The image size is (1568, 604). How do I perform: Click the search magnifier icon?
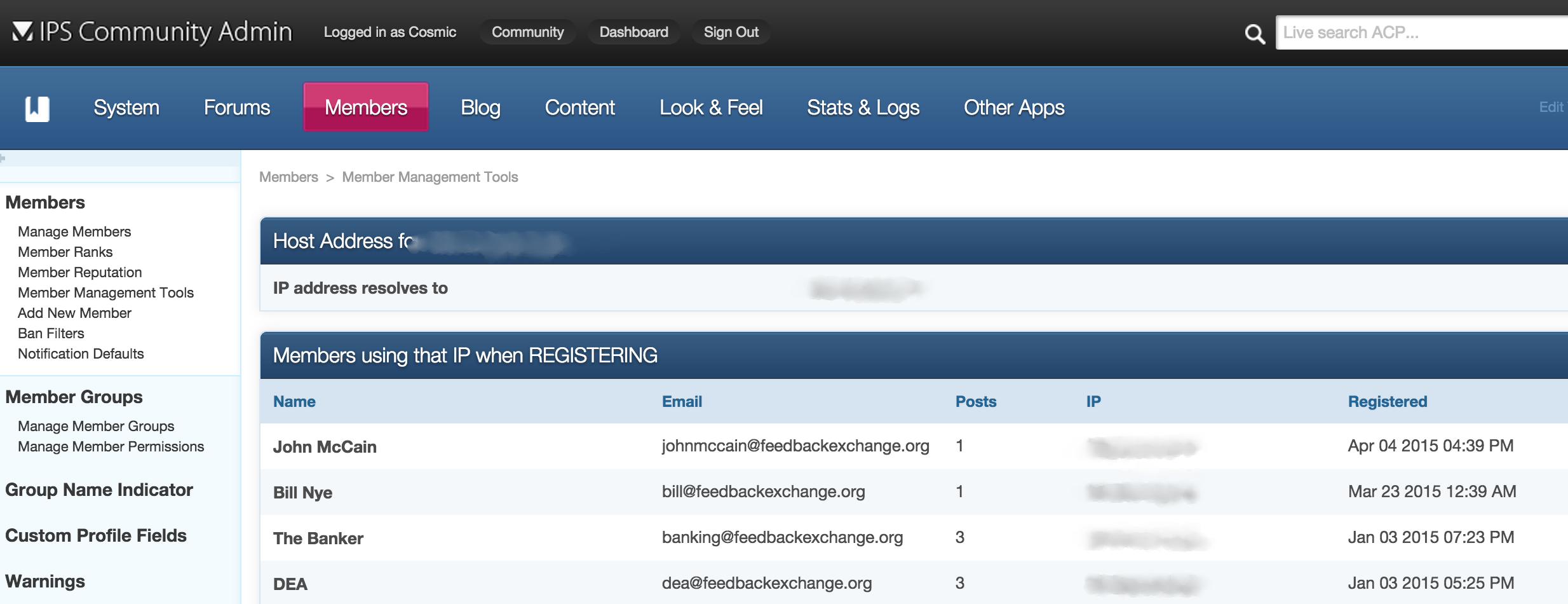[x=1254, y=34]
